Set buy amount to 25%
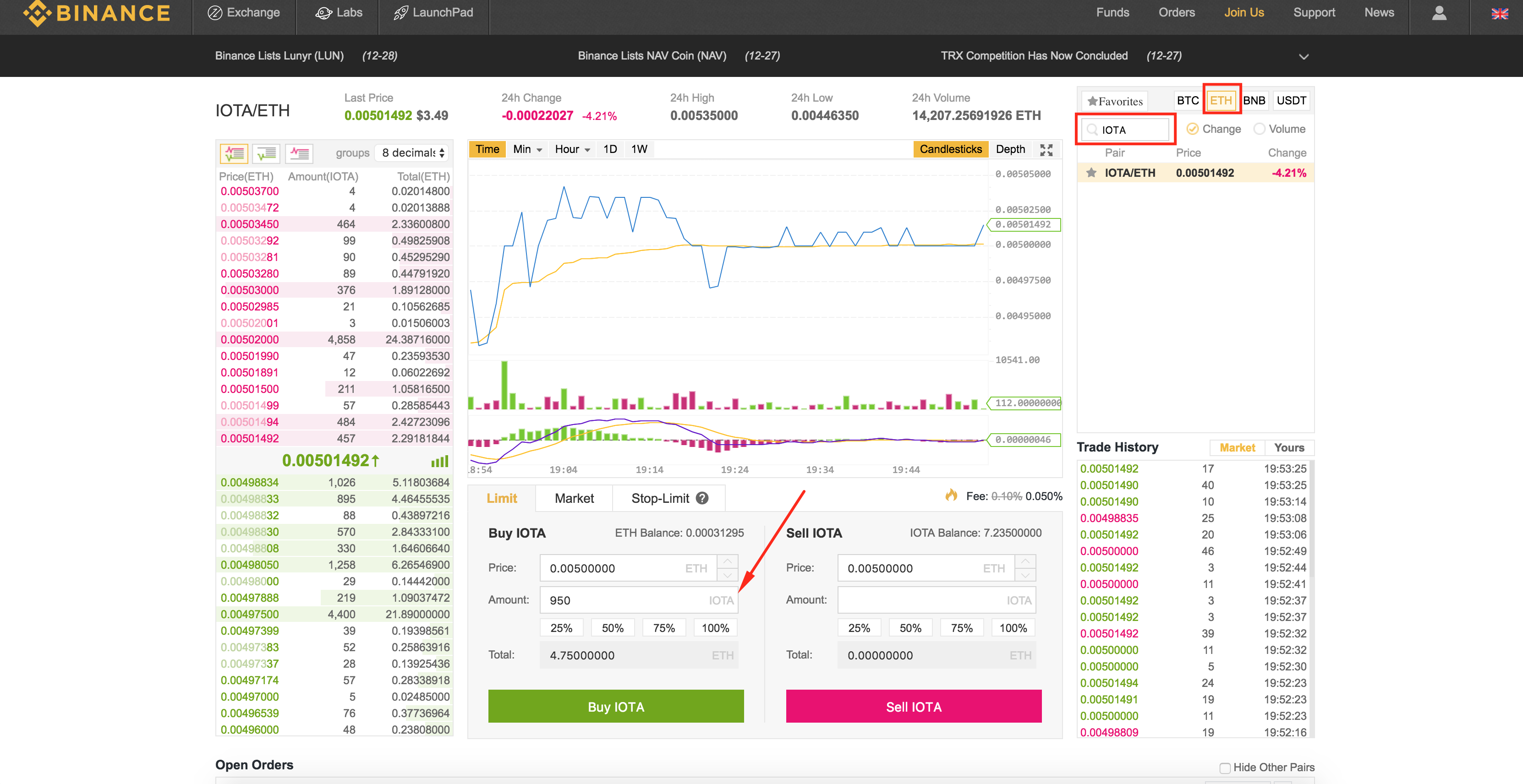Image resolution: width=1523 pixels, height=784 pixels. pos(561,627)
